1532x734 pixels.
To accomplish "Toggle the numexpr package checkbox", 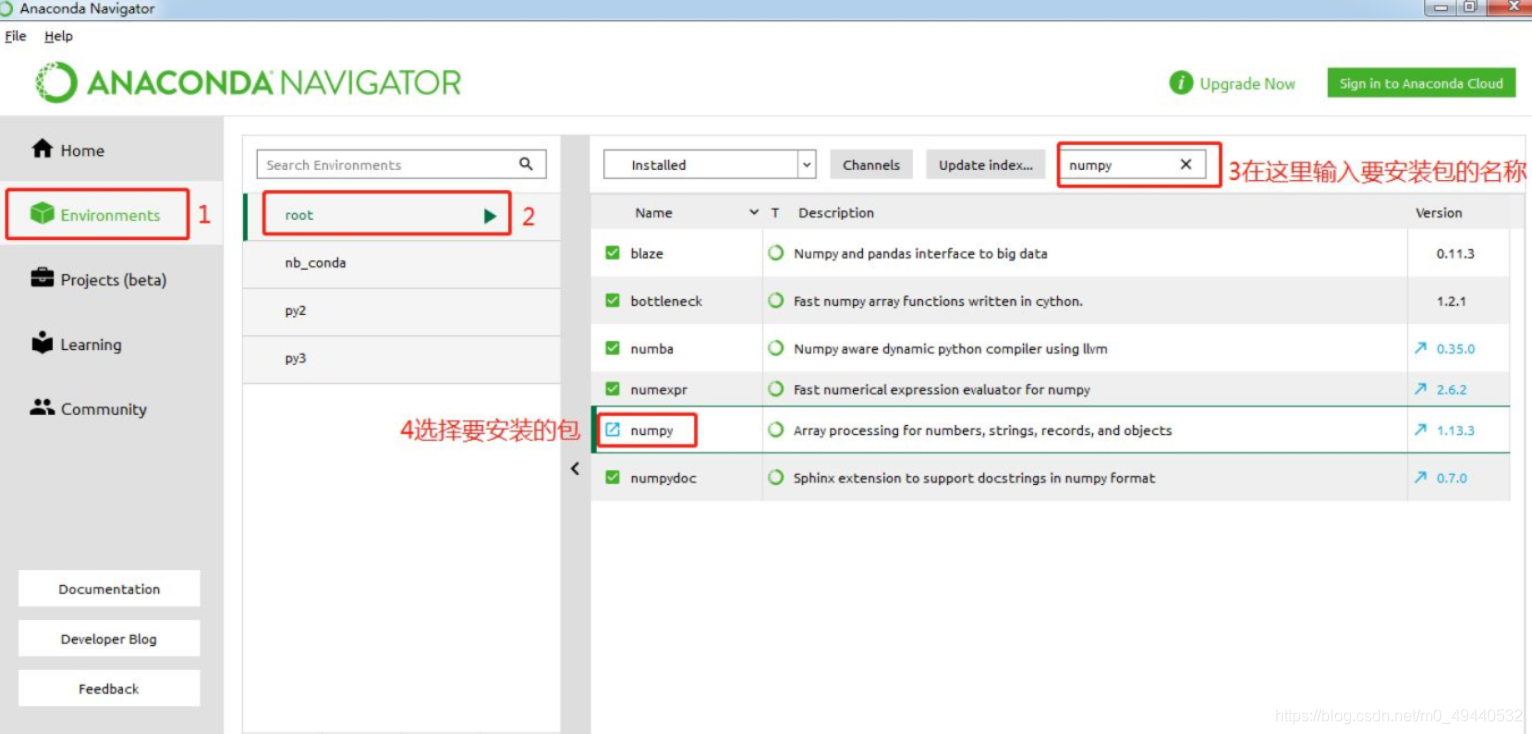I will (613, 389).
